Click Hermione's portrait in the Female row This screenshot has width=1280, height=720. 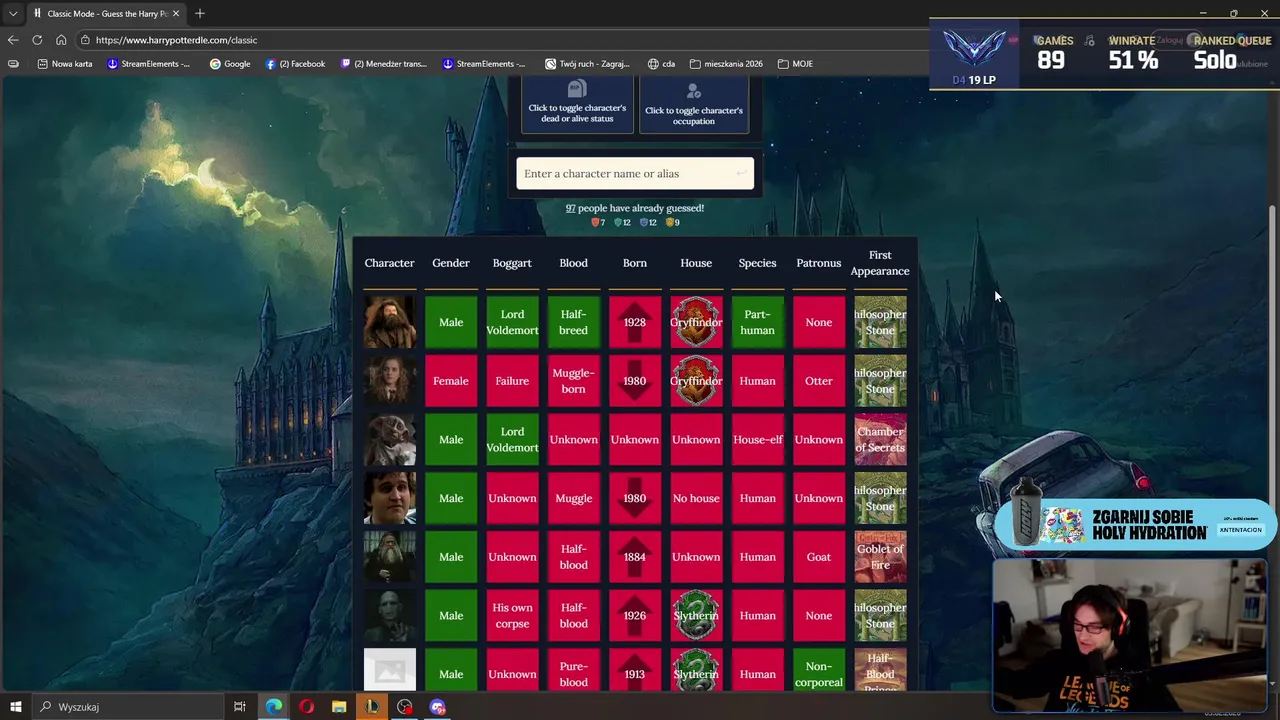(x=389, y=381)
